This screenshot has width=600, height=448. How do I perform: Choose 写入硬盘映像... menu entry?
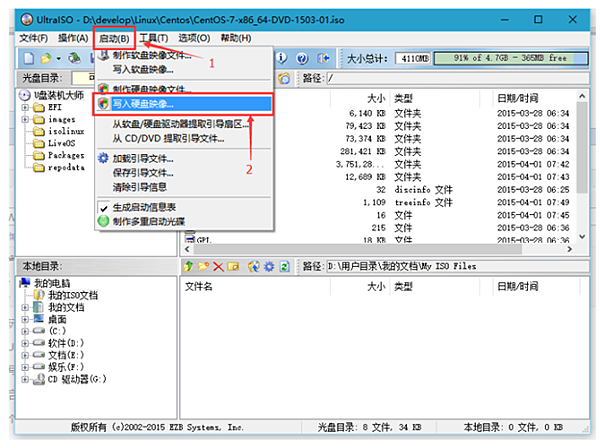point(183,104)
